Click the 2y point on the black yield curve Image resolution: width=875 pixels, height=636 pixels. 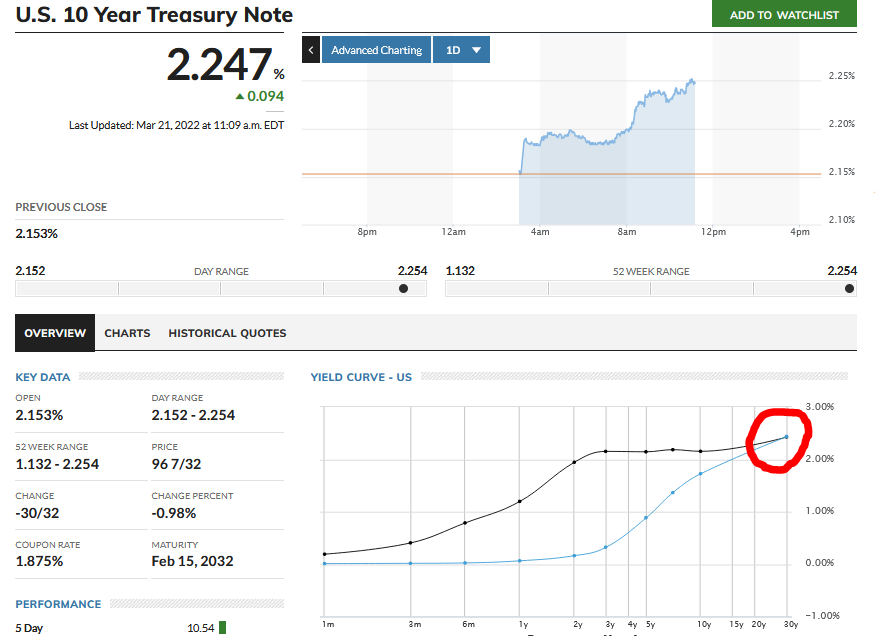[x=574, y=462]
